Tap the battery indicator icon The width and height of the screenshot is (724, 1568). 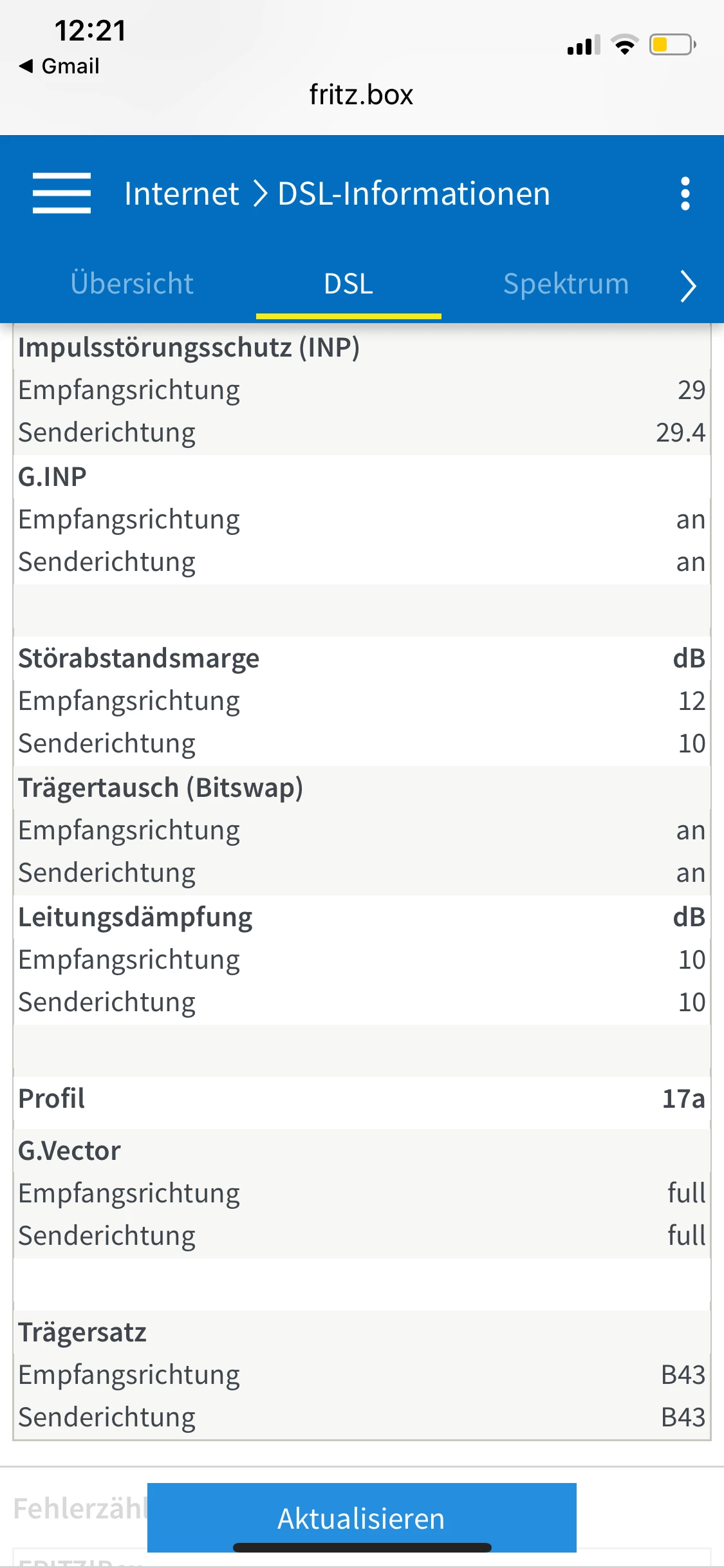673,45
